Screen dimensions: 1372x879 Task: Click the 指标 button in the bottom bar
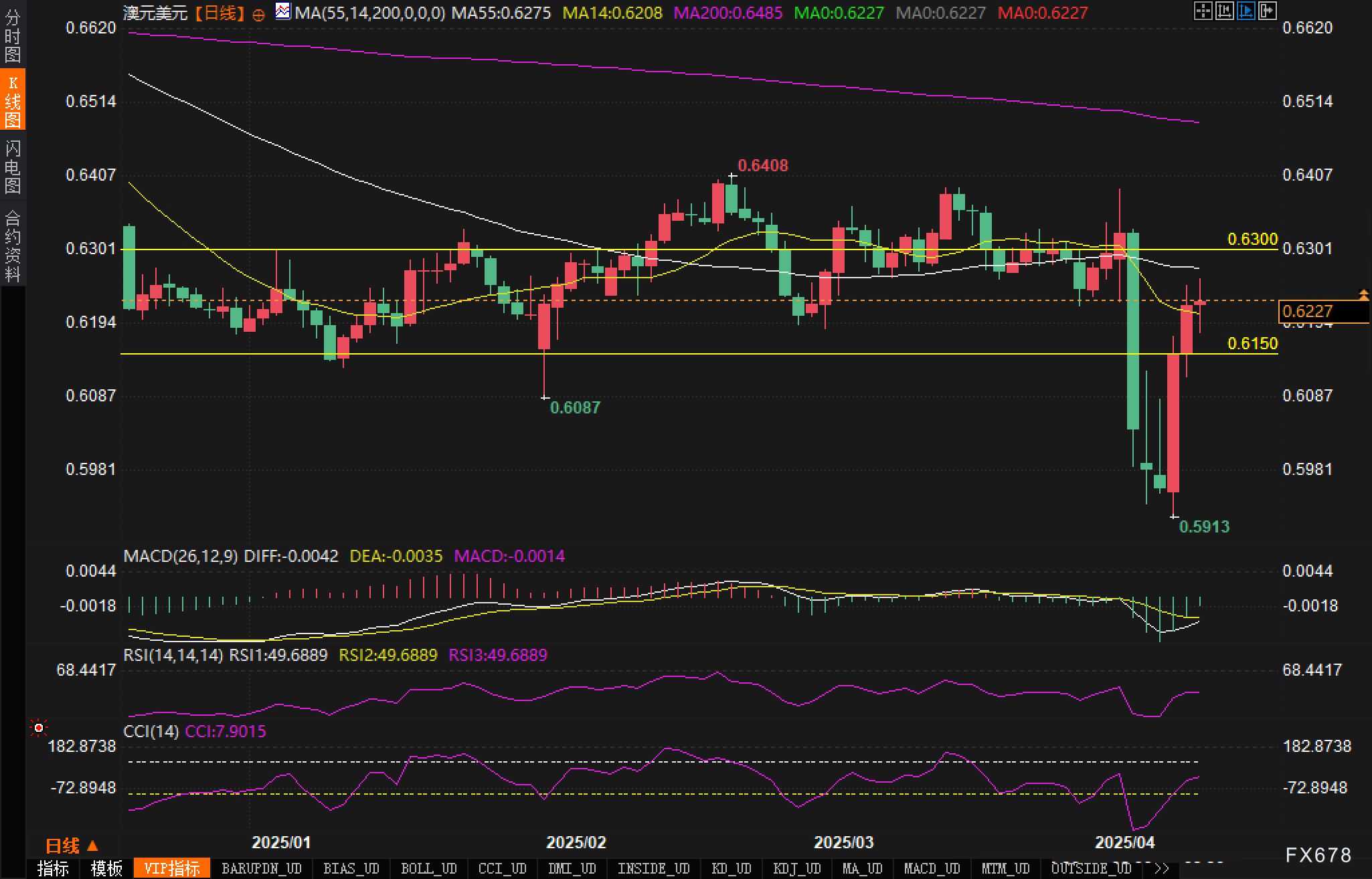click(53, 868)
